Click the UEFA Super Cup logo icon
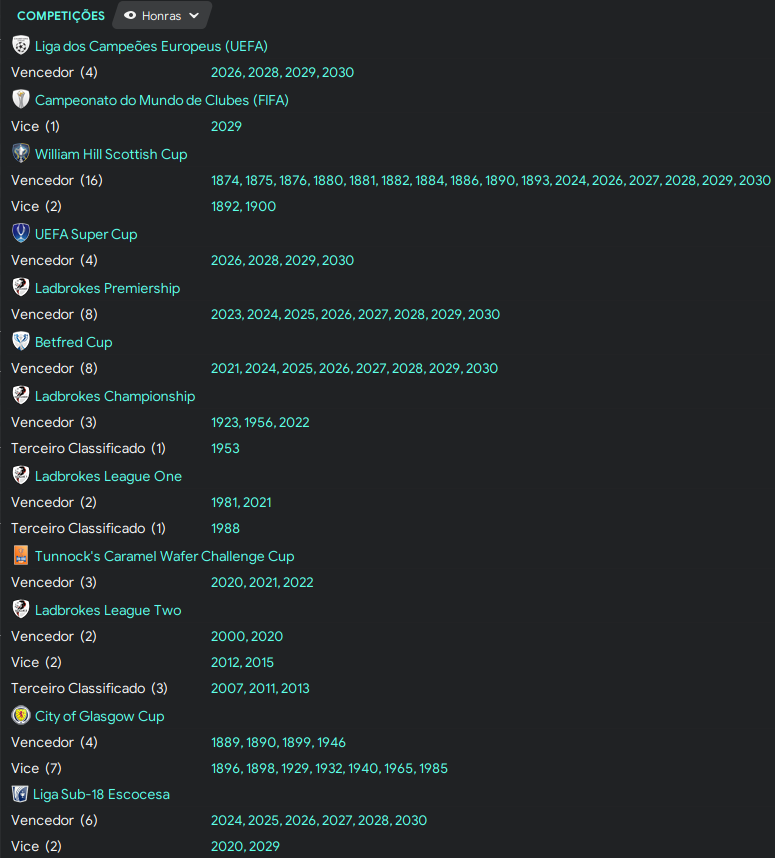Viewport: 775px width, 858px height. (21, 234)
